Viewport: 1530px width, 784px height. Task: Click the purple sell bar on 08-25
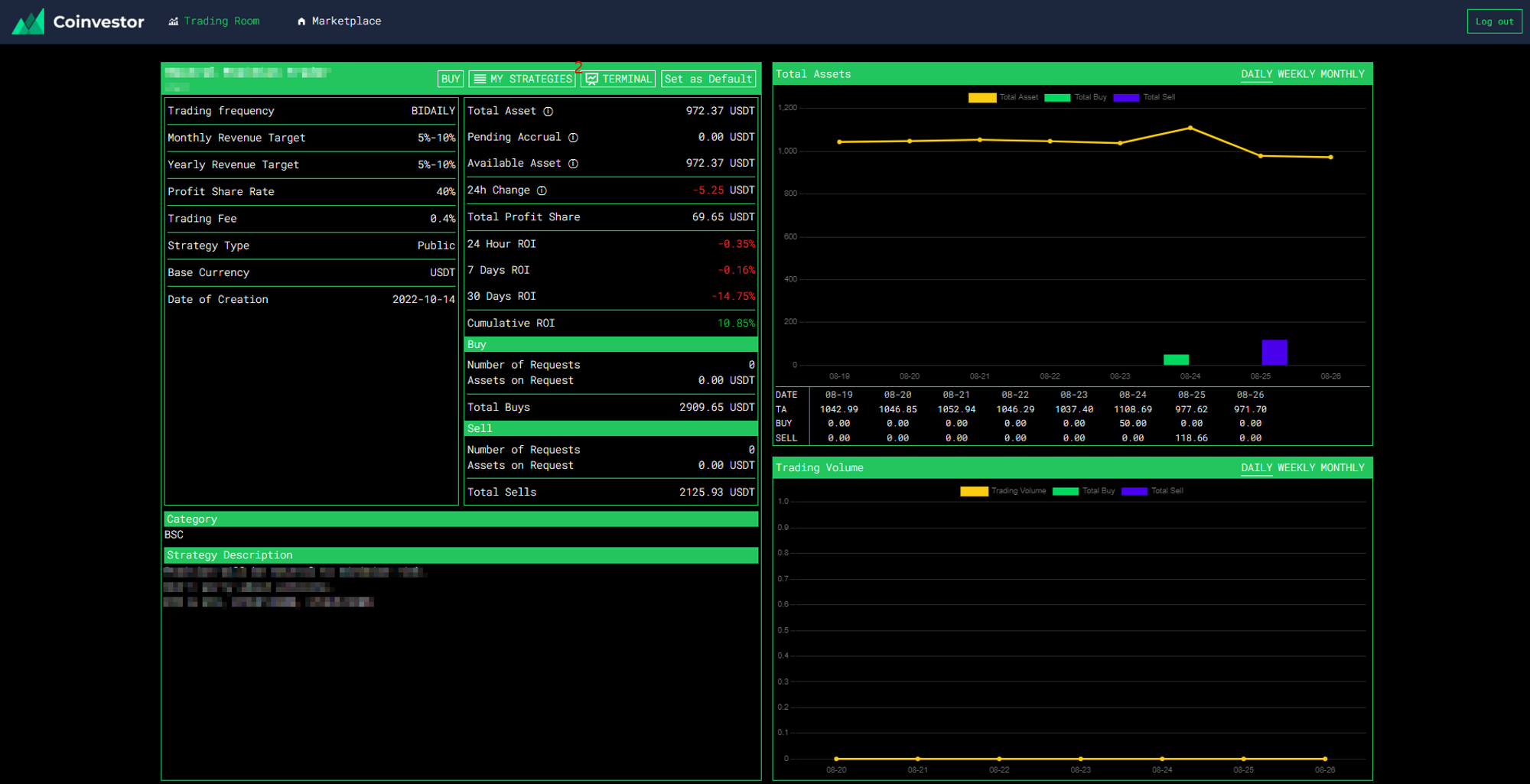(x=1274, y=352)
